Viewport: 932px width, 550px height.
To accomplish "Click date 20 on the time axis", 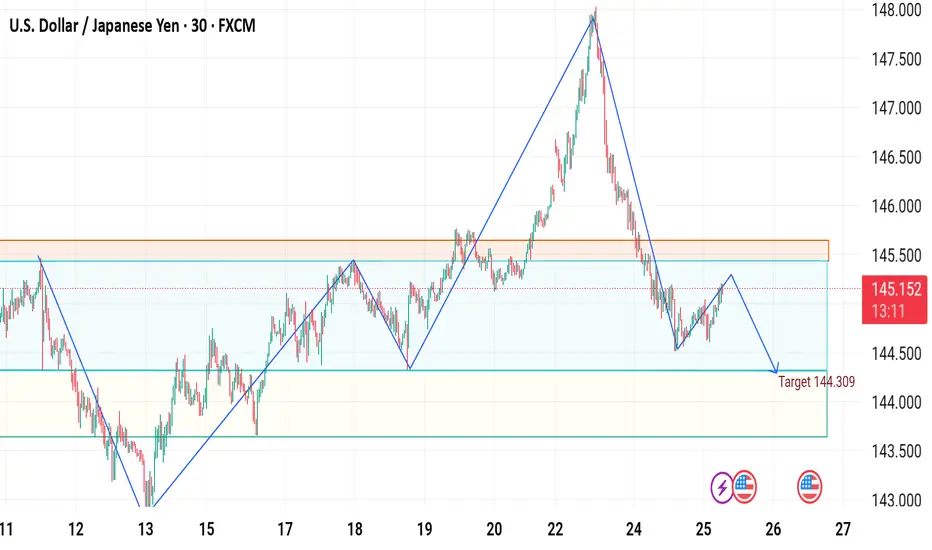I will [494, 529].
